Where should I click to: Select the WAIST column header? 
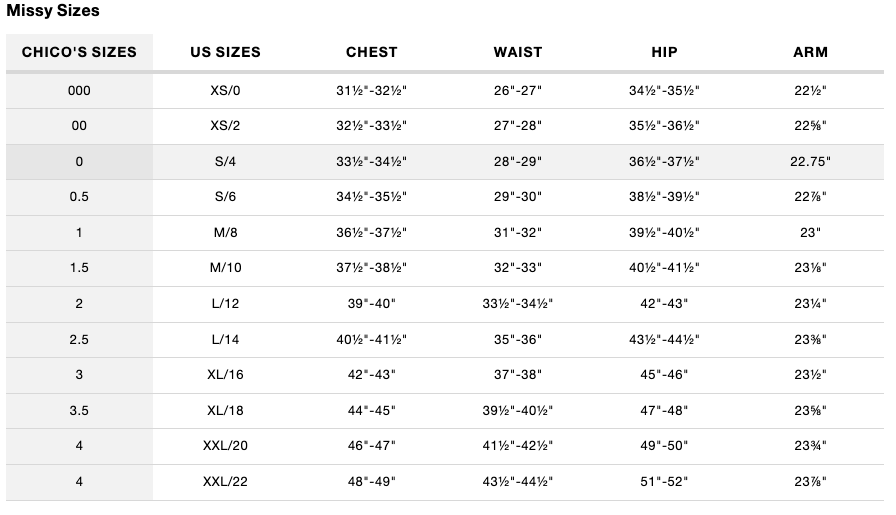click(517, 52)
